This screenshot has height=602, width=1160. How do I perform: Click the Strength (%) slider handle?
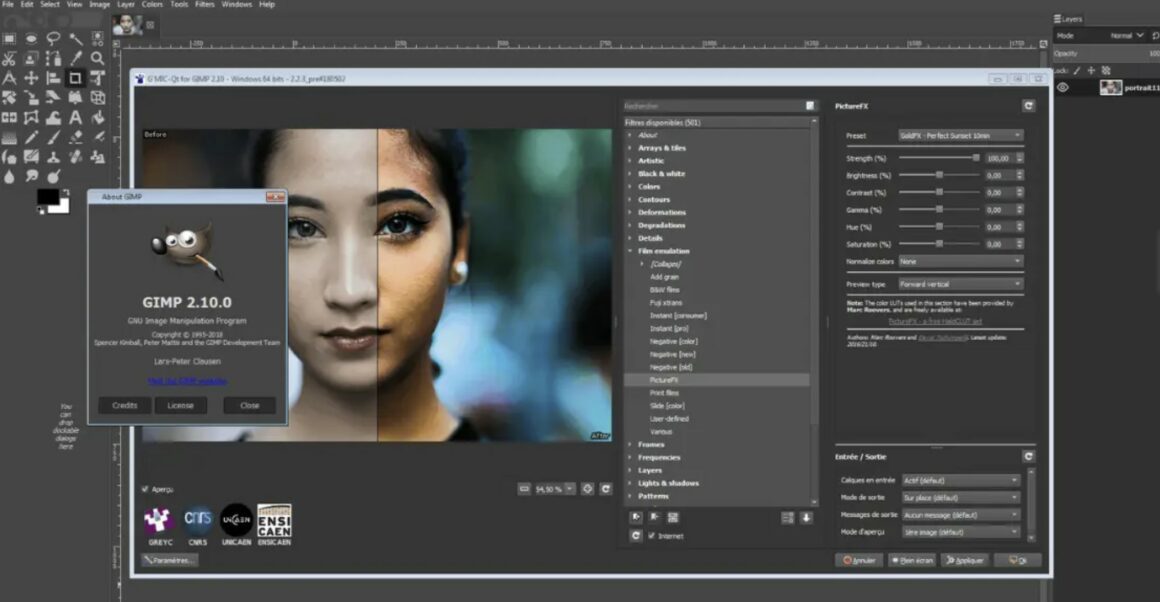coord(976,158)
